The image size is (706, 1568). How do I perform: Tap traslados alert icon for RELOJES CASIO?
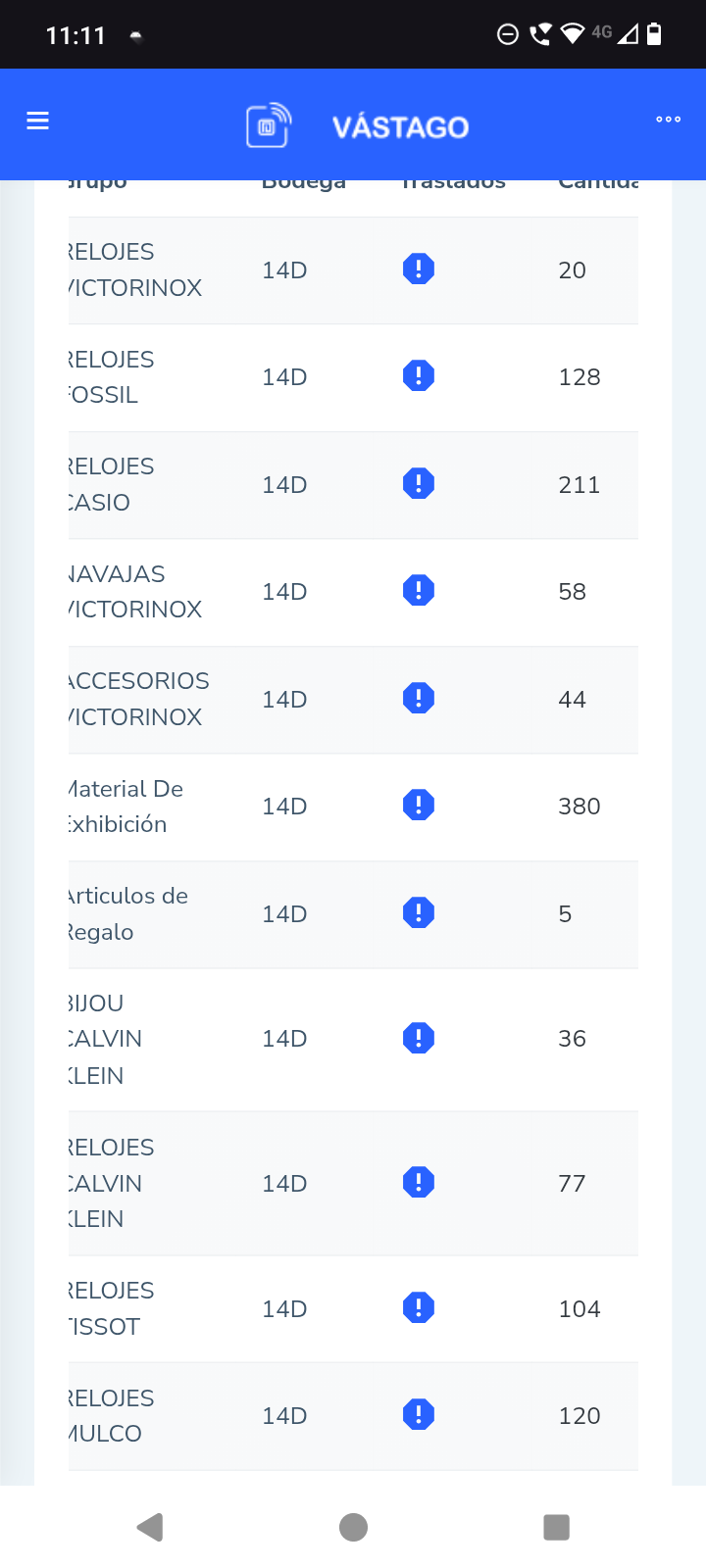tap(419, 484)
